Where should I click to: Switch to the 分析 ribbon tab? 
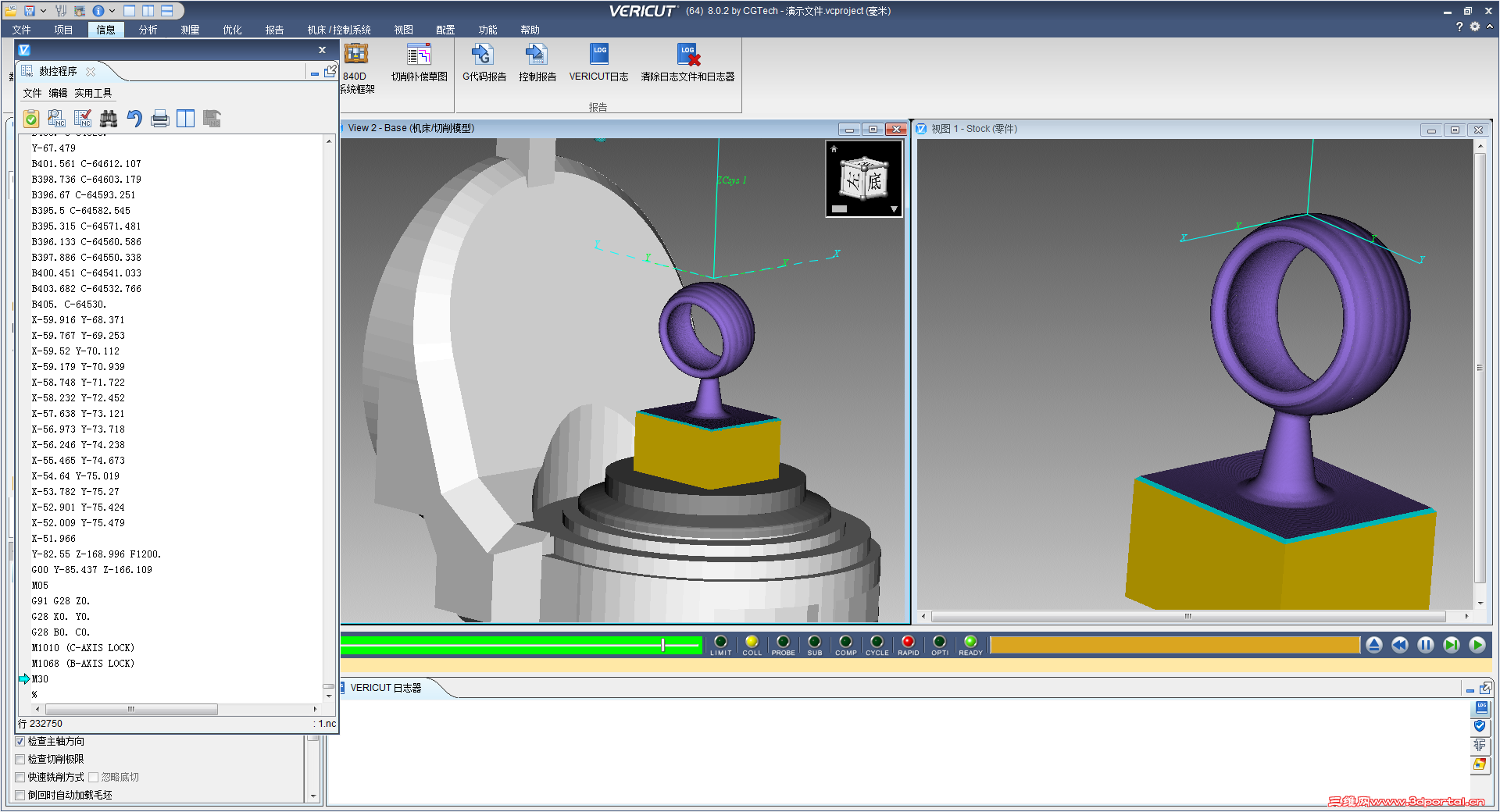(148, 30)
